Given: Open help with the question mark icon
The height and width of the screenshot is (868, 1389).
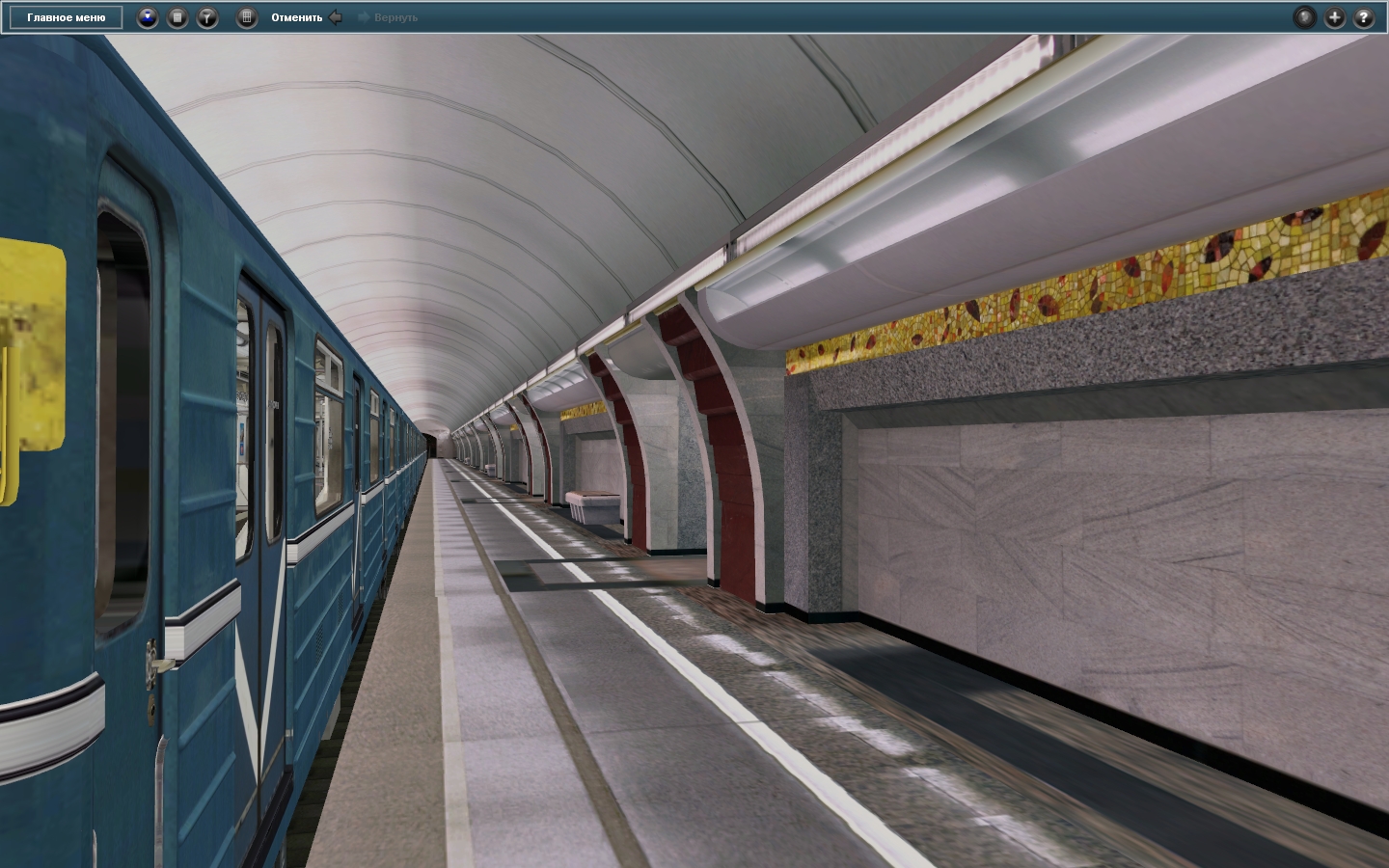Looking at the screenshot, I should [1363, 17].
